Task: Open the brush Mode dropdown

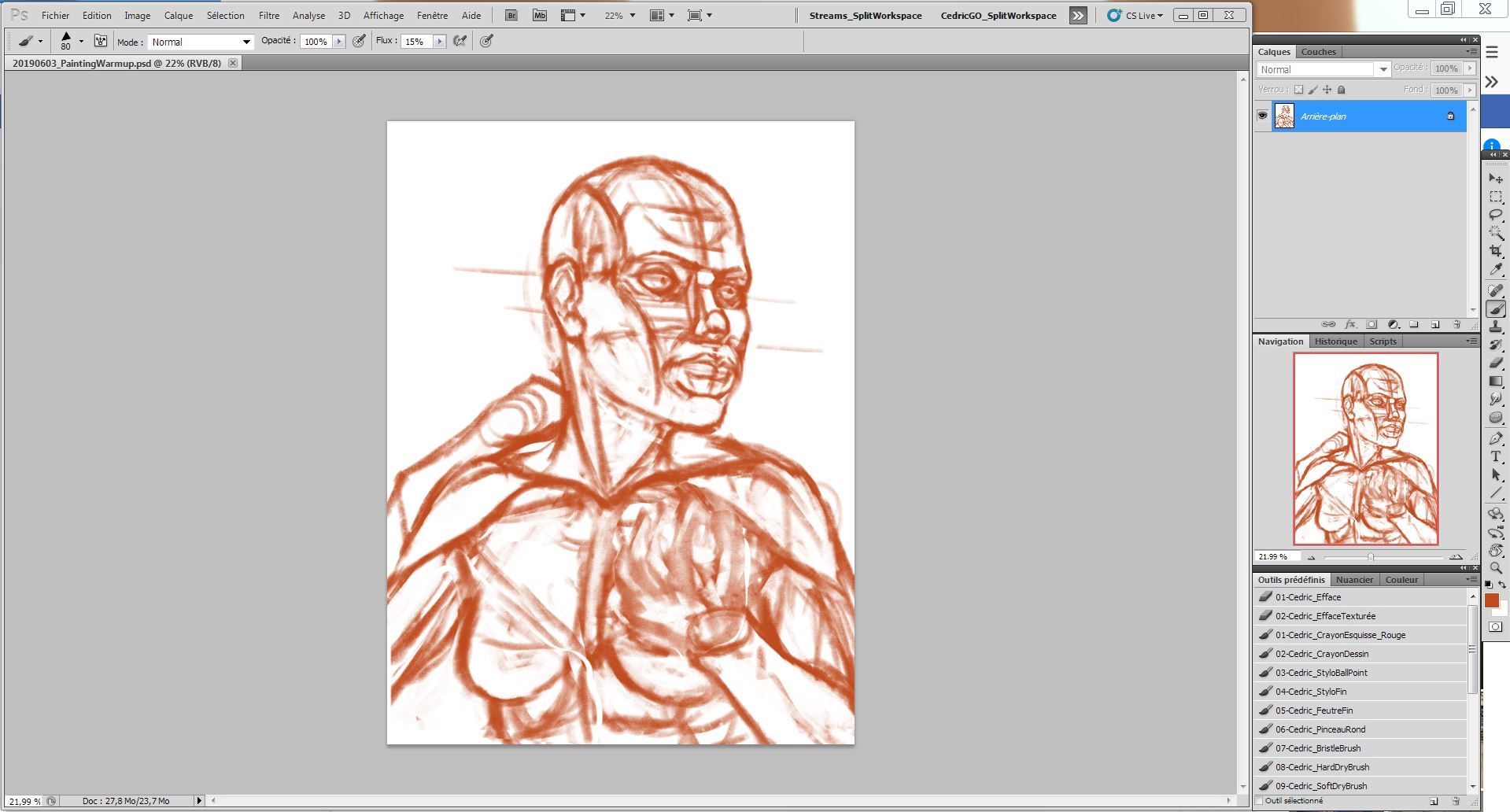Action: click(201, 42)
